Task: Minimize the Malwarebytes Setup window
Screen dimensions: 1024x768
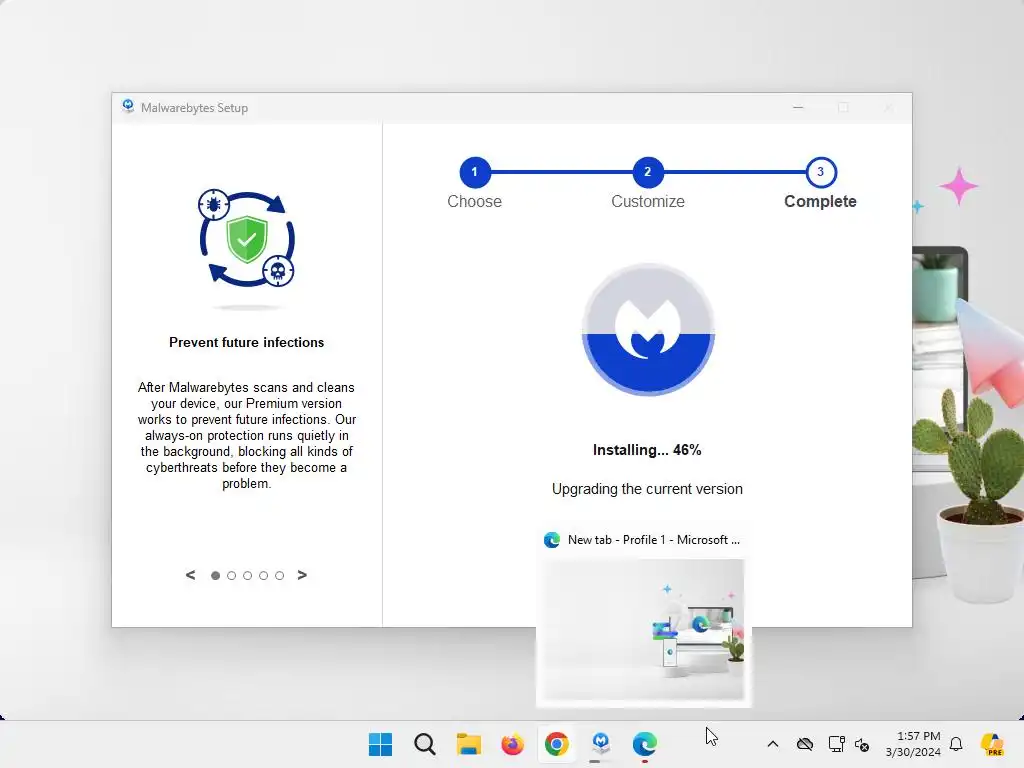Action: [x=798, y=107]
